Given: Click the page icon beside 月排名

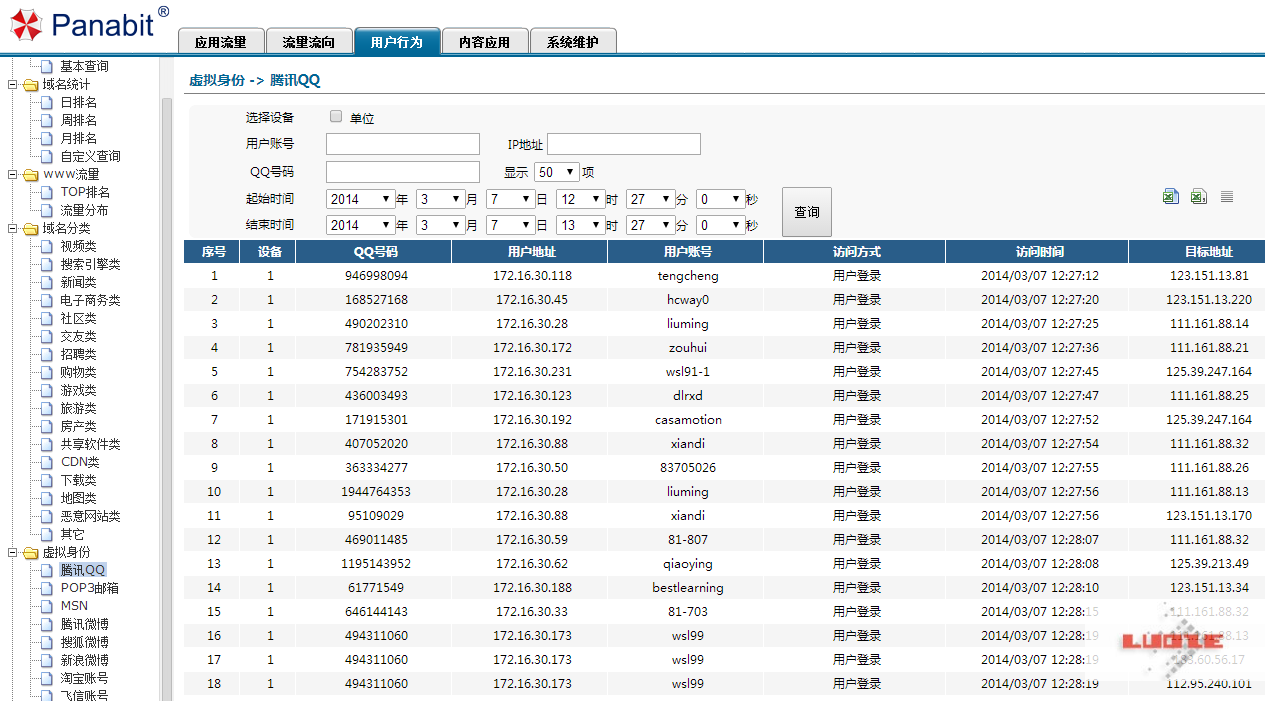Looking at the screenshot, I should 46,138.
